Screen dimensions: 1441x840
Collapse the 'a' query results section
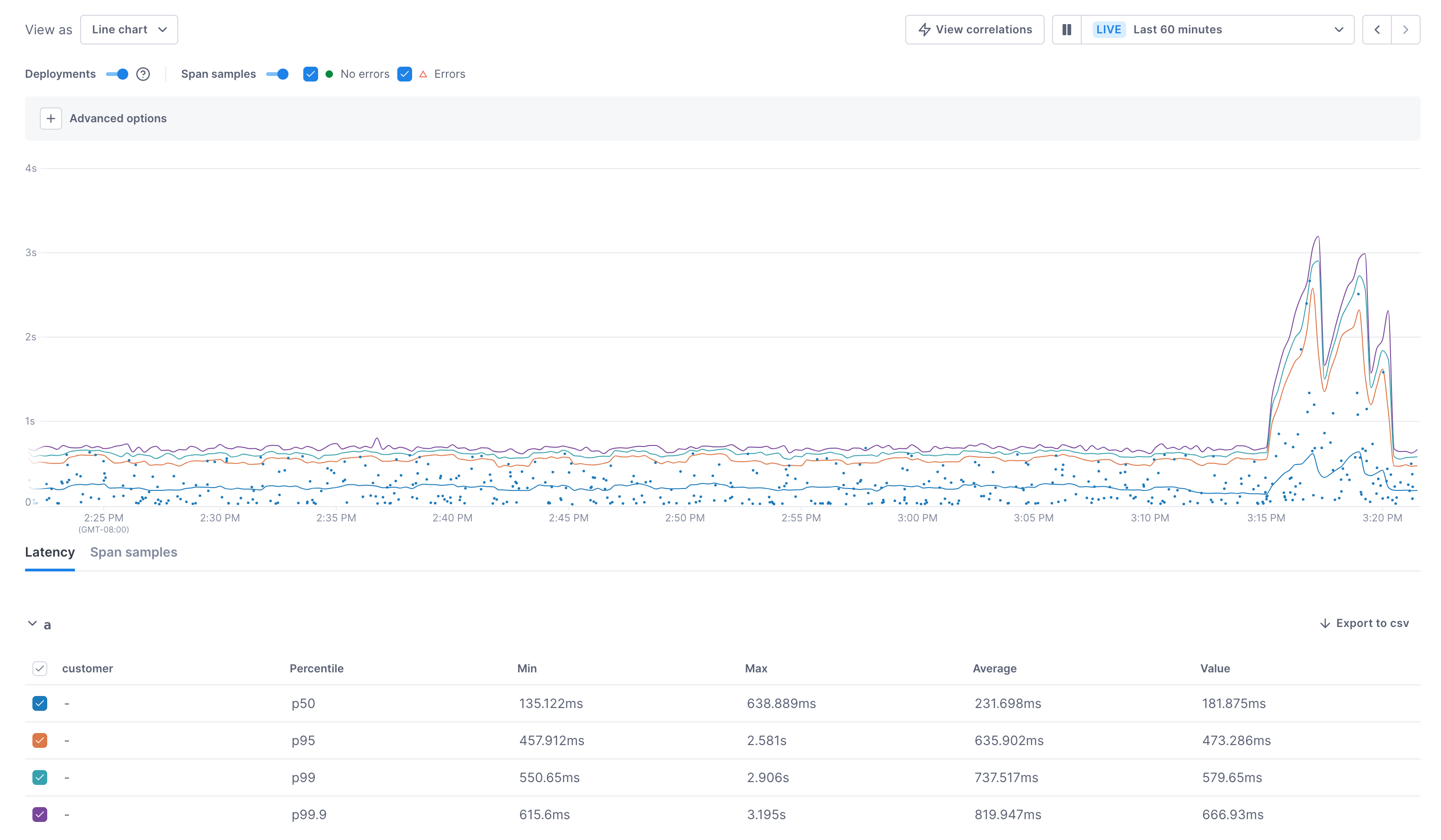tap(32, 624)
